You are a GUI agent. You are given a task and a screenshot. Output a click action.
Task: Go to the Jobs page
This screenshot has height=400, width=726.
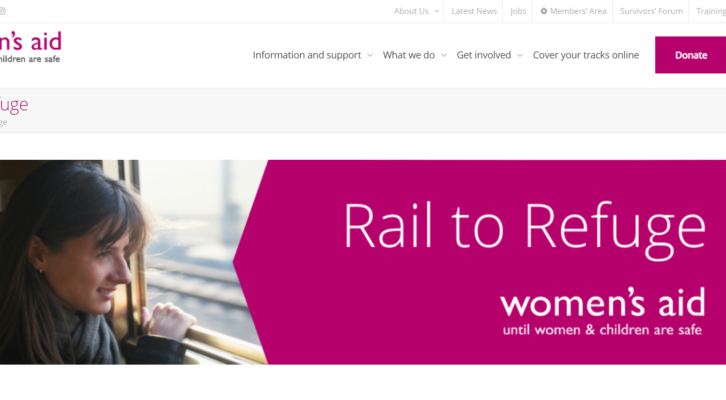(x=518, y=11)
